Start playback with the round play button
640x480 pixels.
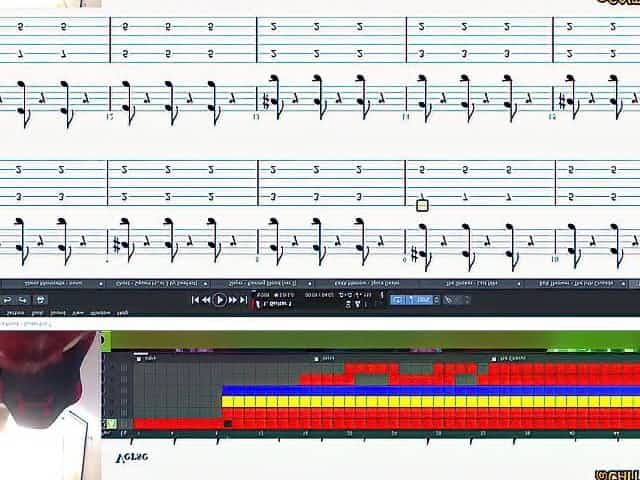[219, 300]
